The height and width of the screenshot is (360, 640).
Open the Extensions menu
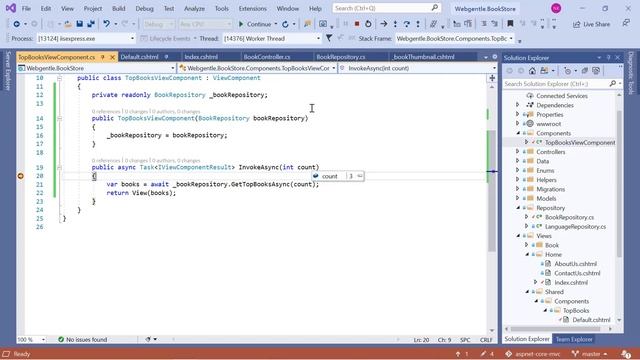(252, 8)
